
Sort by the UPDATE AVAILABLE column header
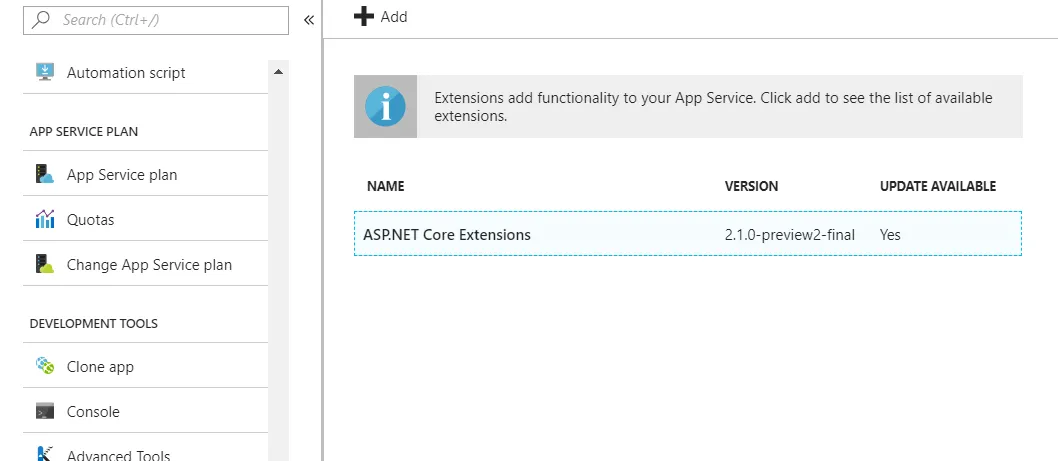[937, 186]
